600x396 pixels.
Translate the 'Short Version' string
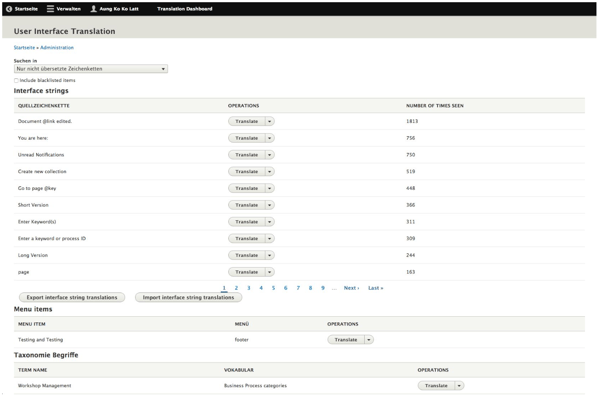[x=246, y=205]
